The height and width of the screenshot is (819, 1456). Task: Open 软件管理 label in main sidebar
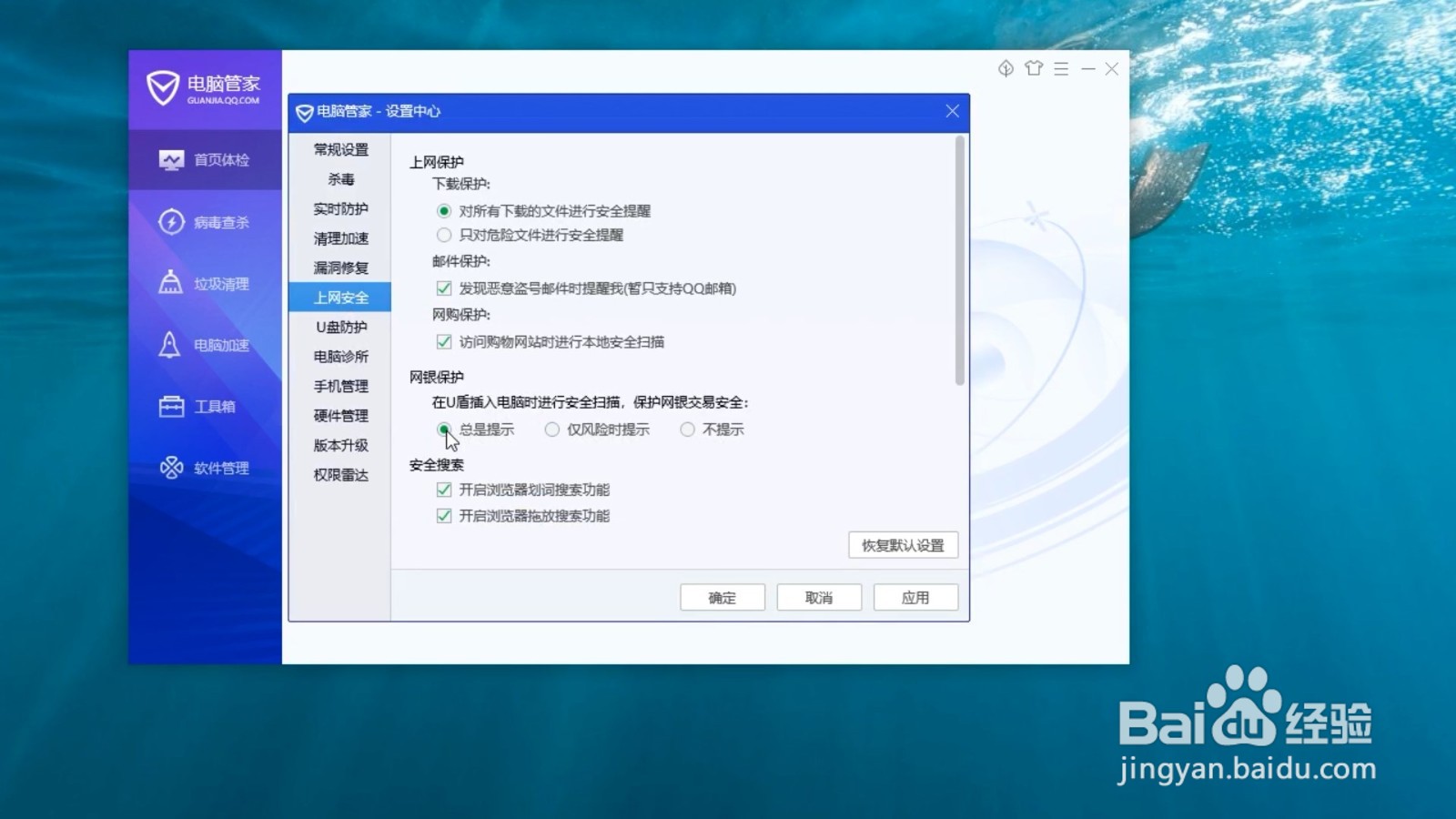point(221,468)
